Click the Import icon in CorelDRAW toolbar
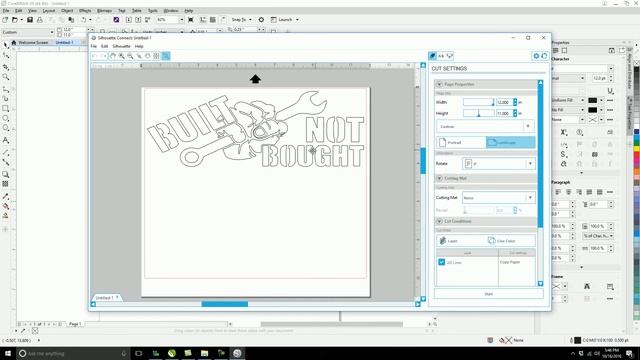Image resolution: width=640 pixels, height=360 pixels. [129, 20]
